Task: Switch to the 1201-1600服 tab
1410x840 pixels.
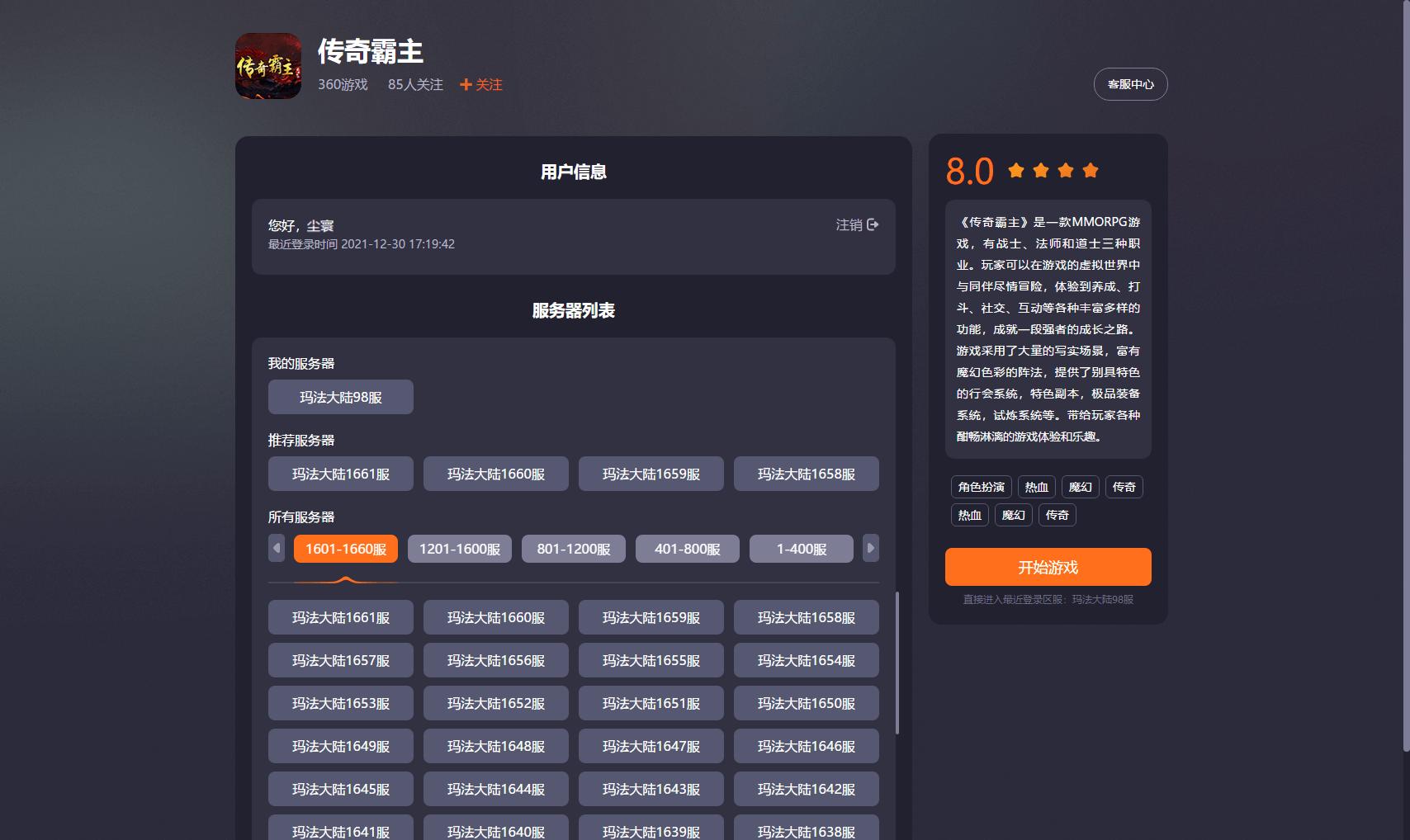Action: 459,549
